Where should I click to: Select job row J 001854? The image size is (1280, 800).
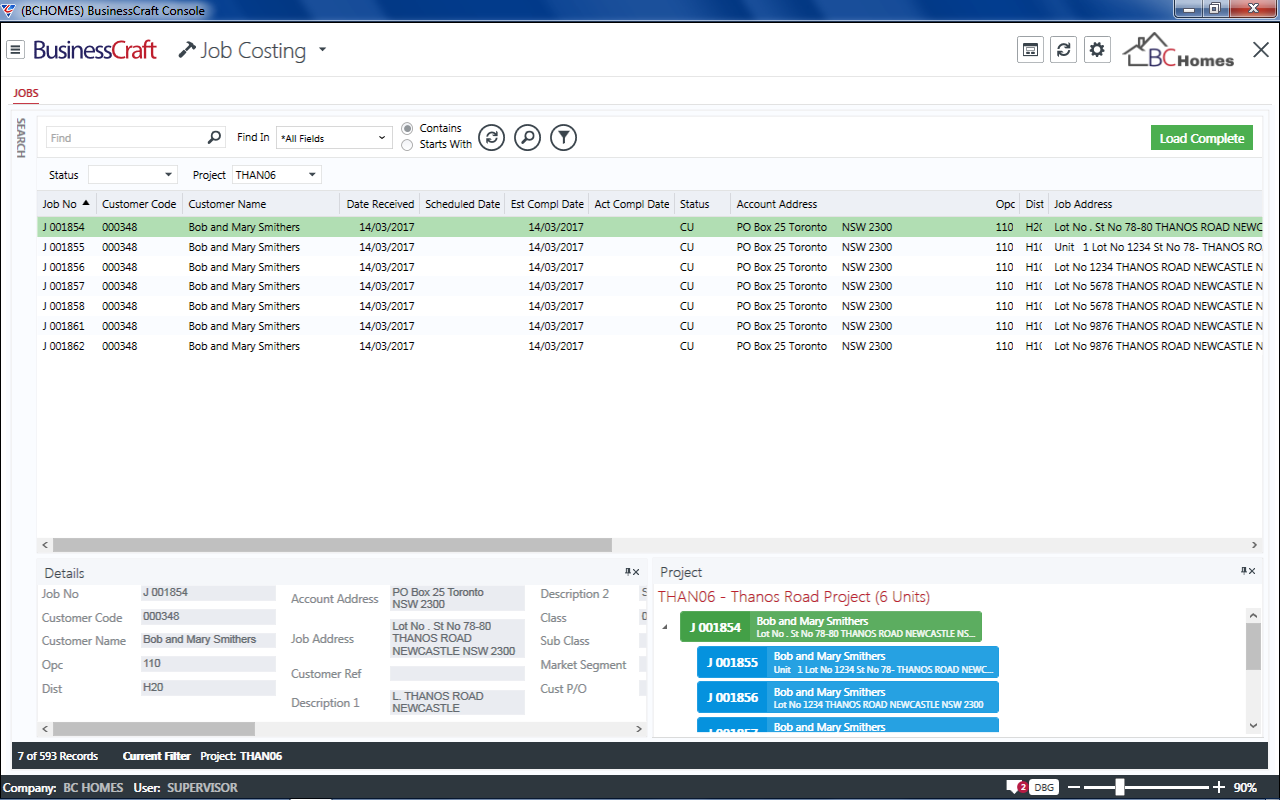point(650,227)
